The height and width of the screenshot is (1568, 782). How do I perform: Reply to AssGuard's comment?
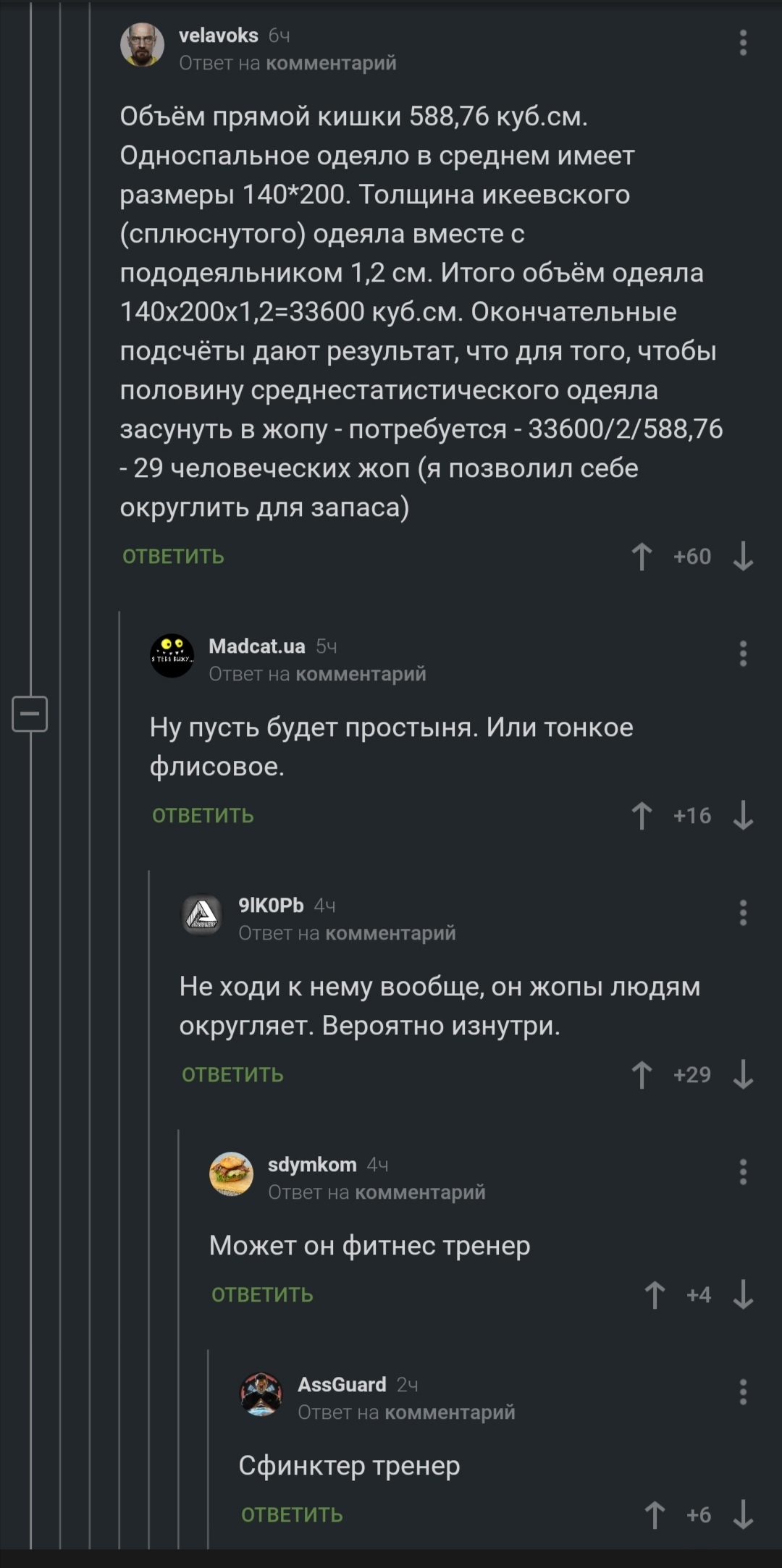pyautogui.click(x=293, y=1515)
